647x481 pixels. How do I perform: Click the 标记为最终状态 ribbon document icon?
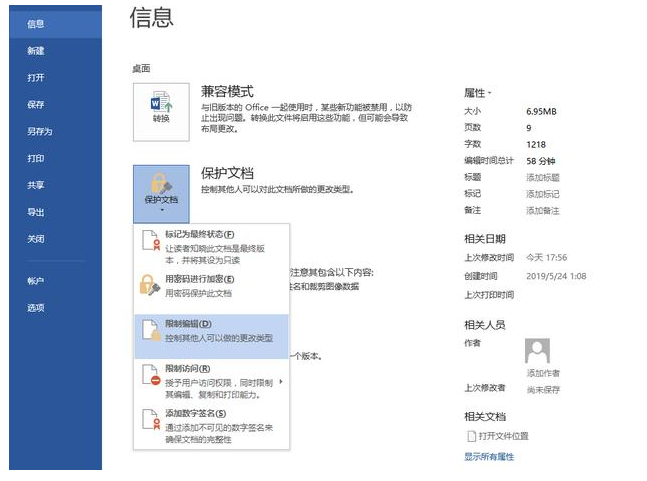pyautogui.click(x=151, y=240)
